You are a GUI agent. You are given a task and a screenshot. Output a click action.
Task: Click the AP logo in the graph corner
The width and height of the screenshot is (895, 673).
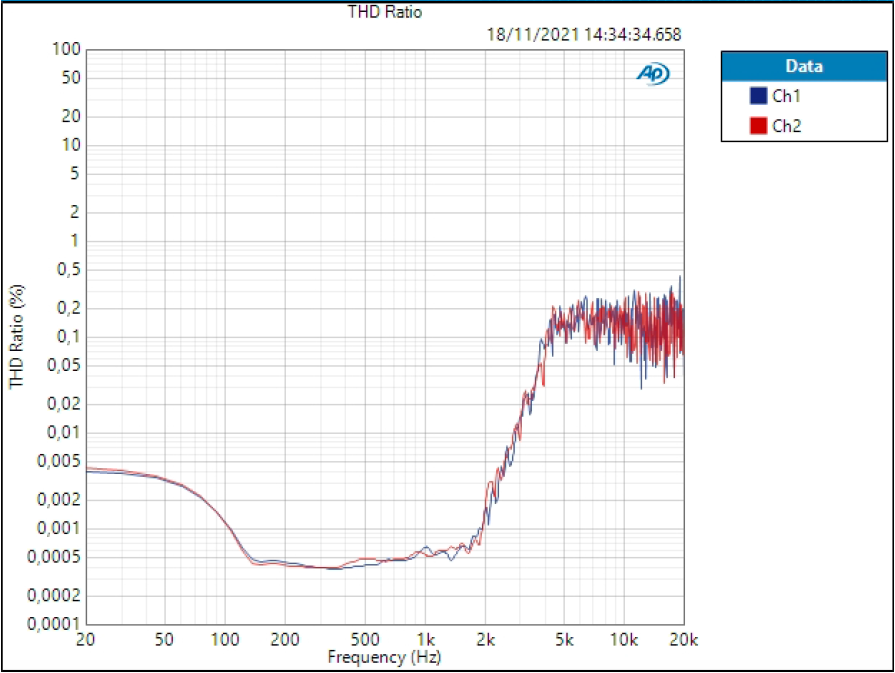(x=653, y=74)
